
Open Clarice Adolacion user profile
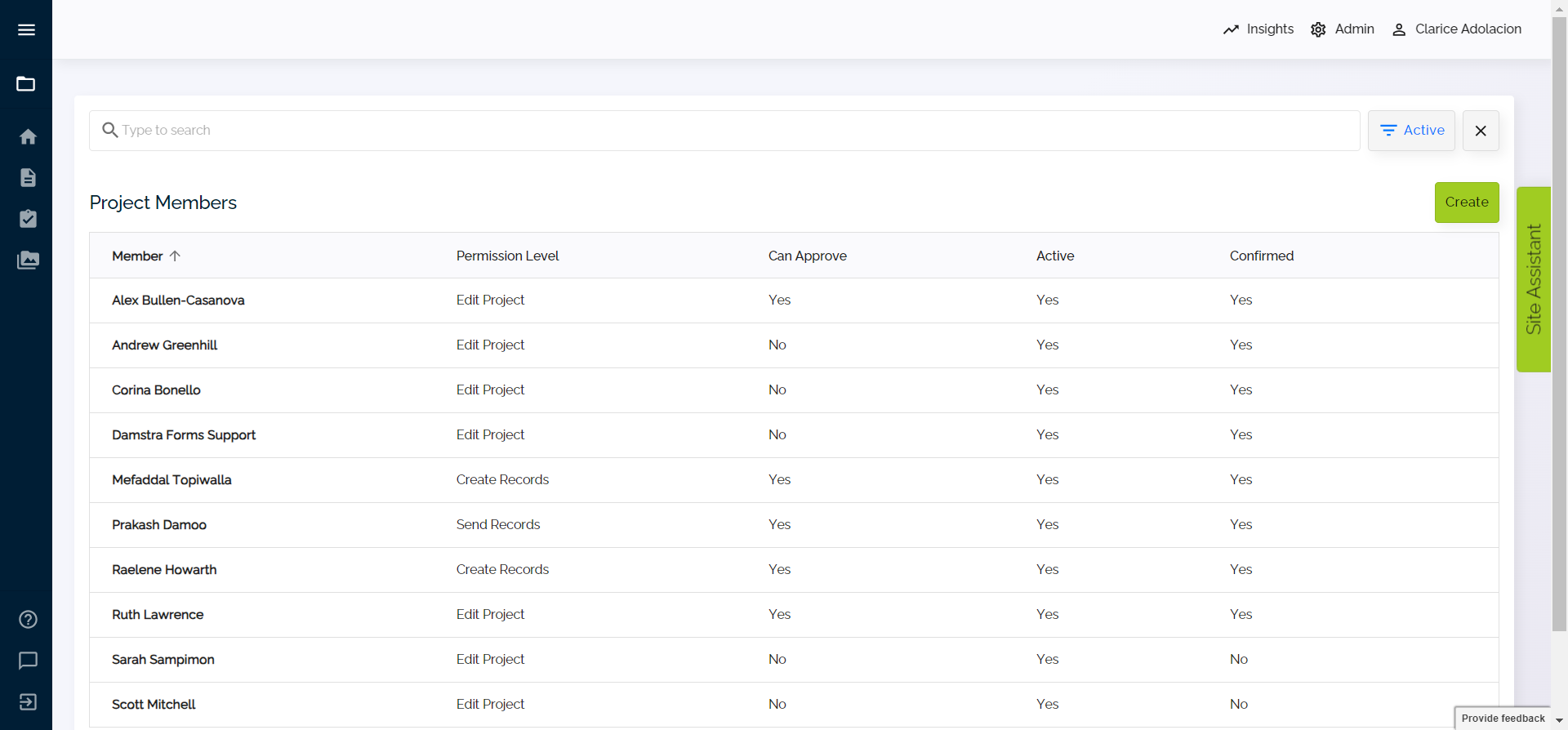(x=1457, y=29)
